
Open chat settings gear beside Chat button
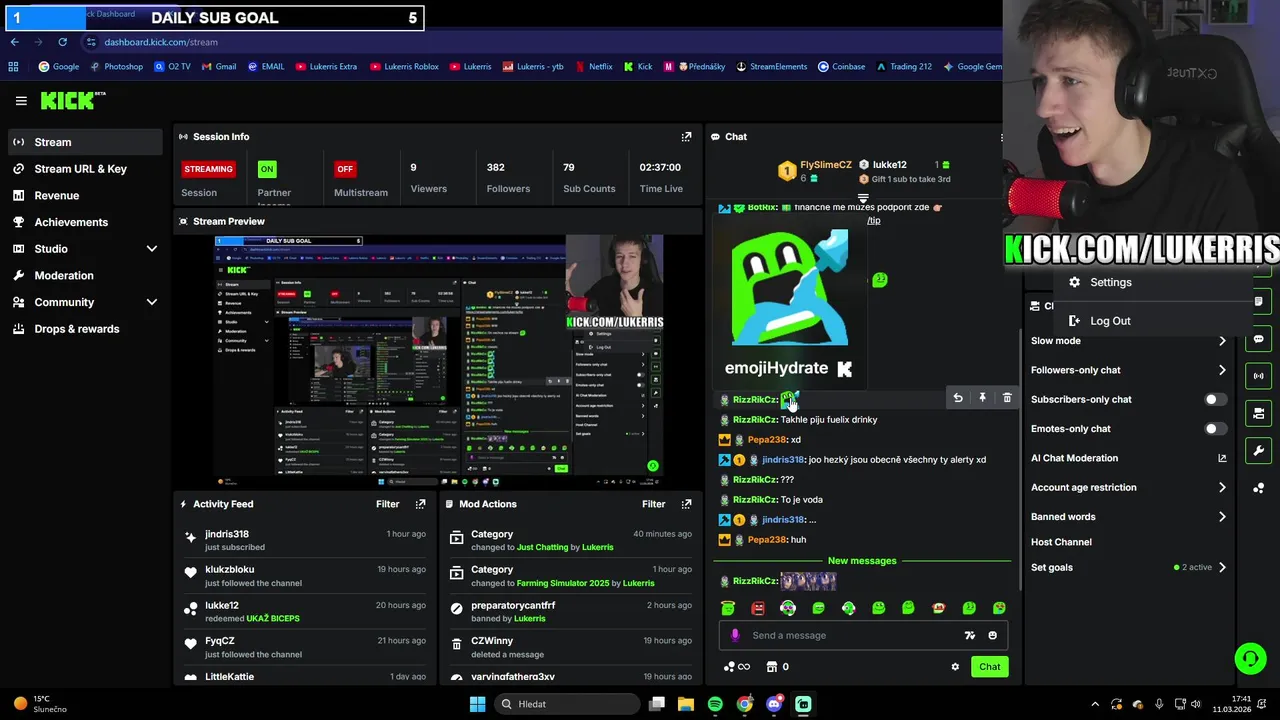[955, 667]
